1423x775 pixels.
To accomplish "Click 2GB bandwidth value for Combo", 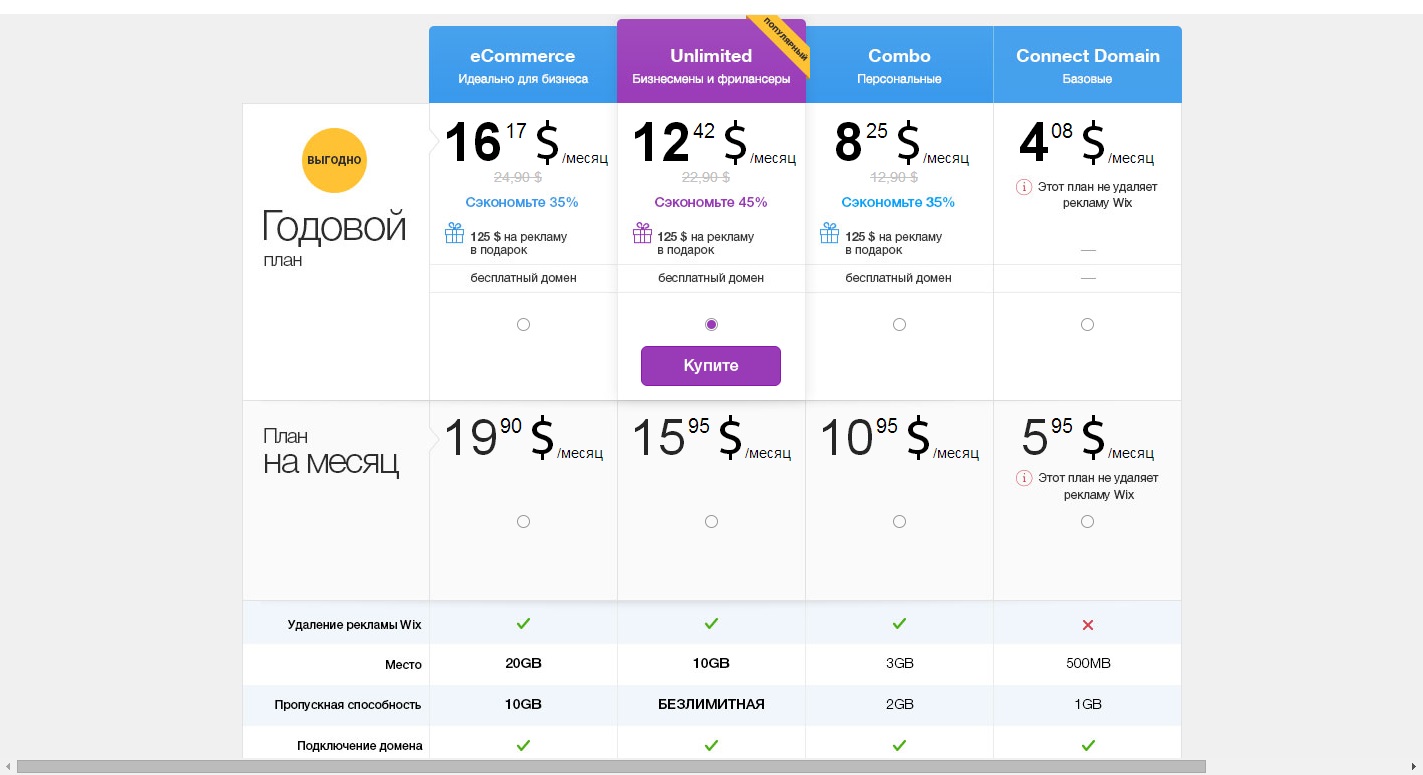I will pyautogui.click(x=899, y=704).
